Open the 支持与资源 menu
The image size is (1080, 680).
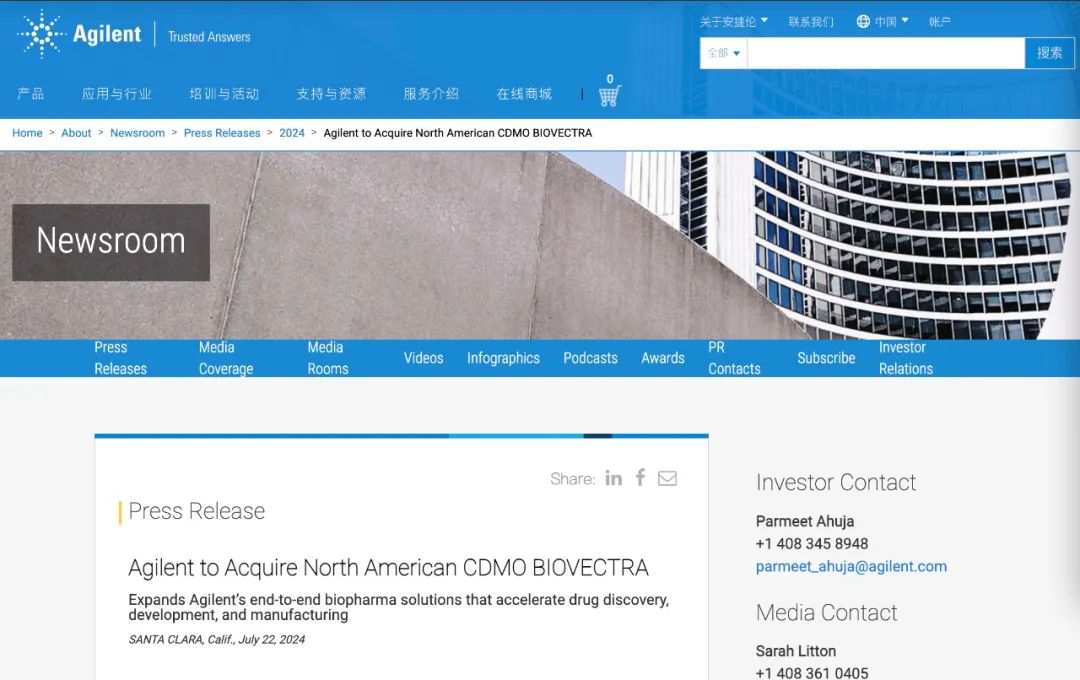coord(331,94)
